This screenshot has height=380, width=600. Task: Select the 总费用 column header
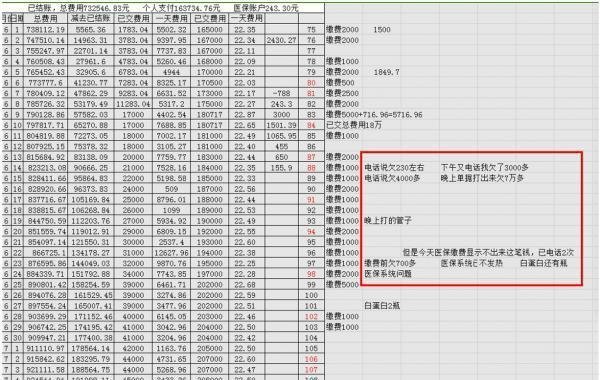coord(46,18)
